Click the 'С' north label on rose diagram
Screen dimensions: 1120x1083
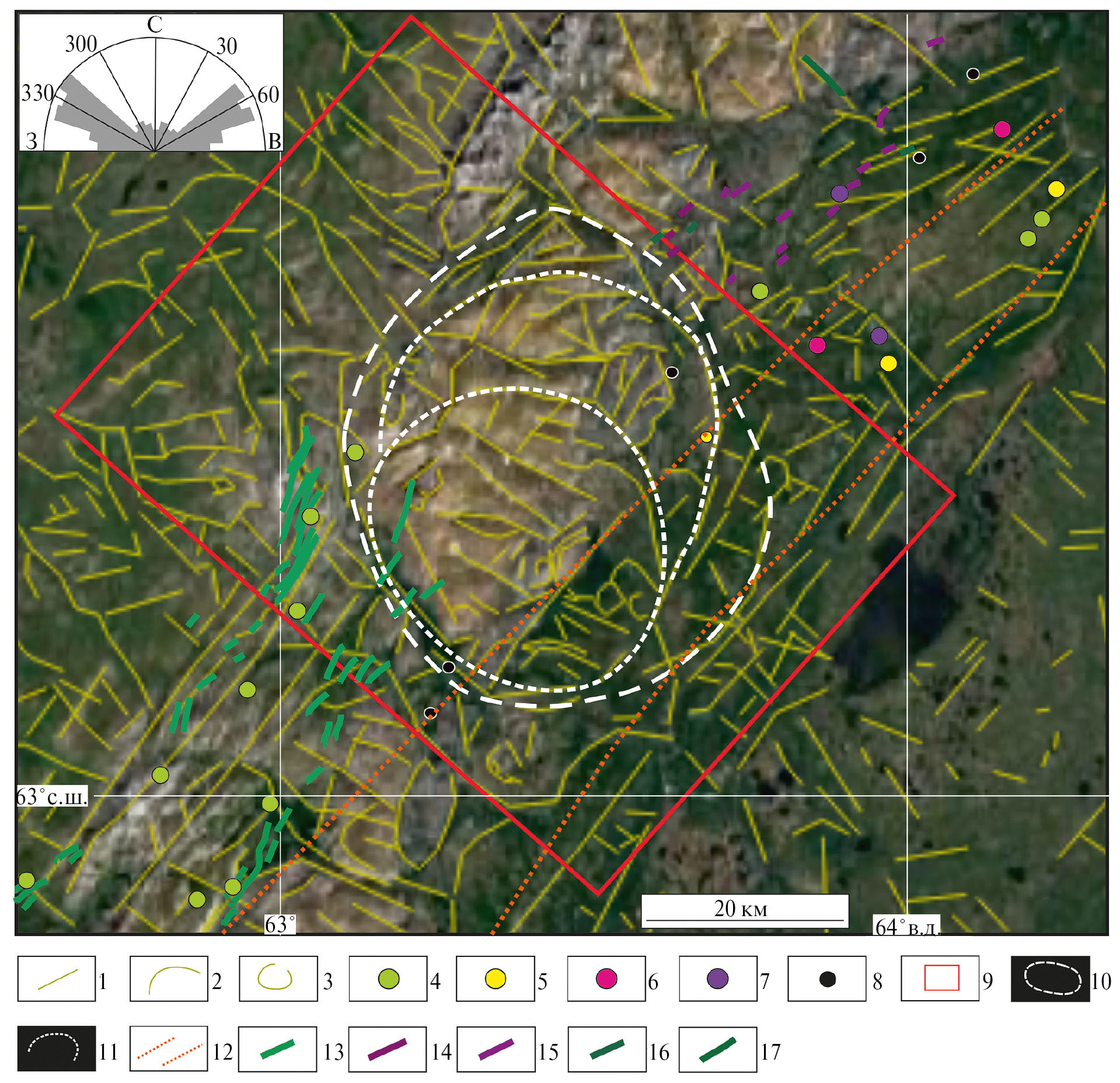click(x=155, y=25)
